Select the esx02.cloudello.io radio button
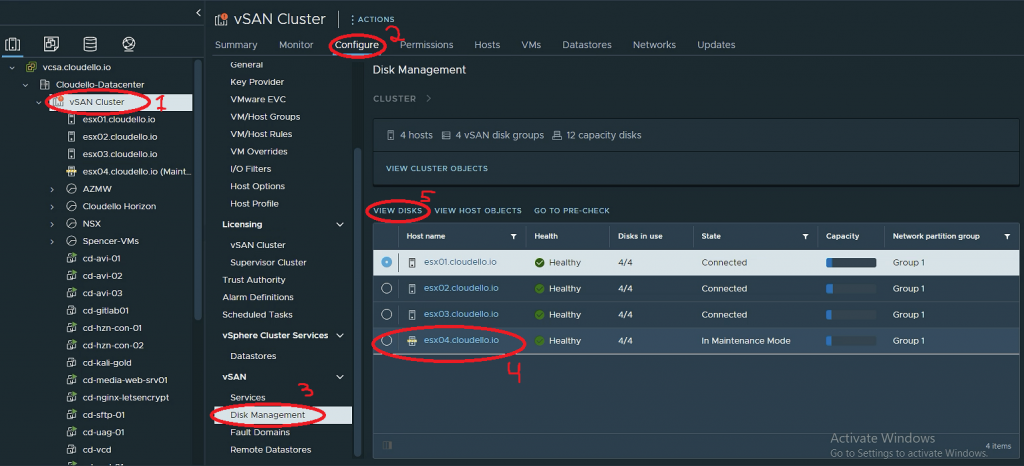This screenshot has width=1024, height=466. click(387, 288)
